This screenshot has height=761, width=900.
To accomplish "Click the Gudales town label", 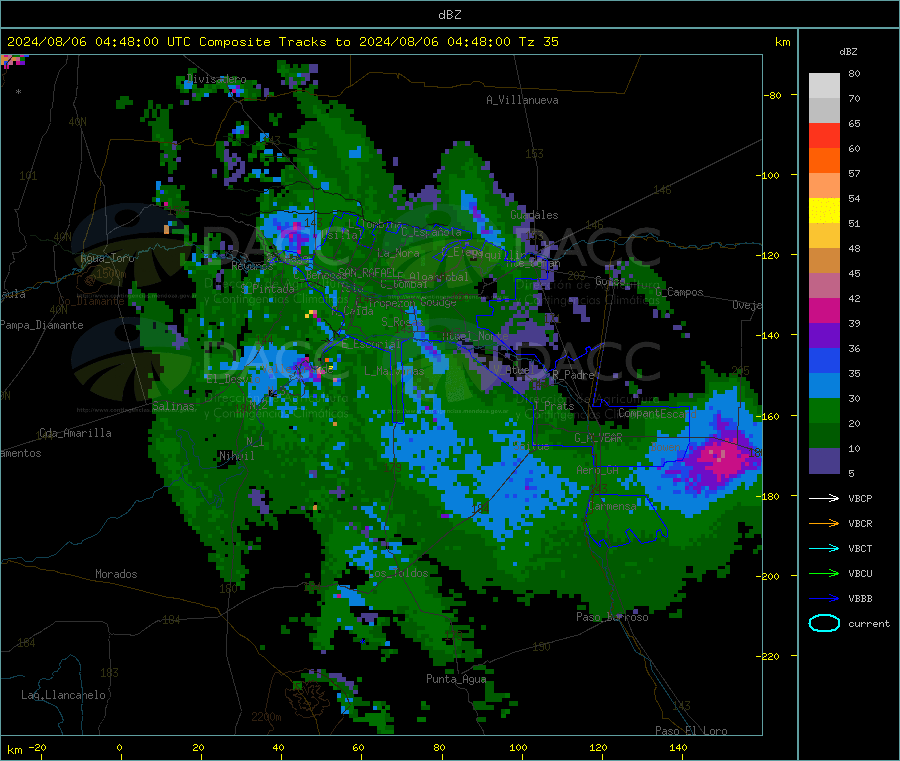I will click(x=534, y=215).
